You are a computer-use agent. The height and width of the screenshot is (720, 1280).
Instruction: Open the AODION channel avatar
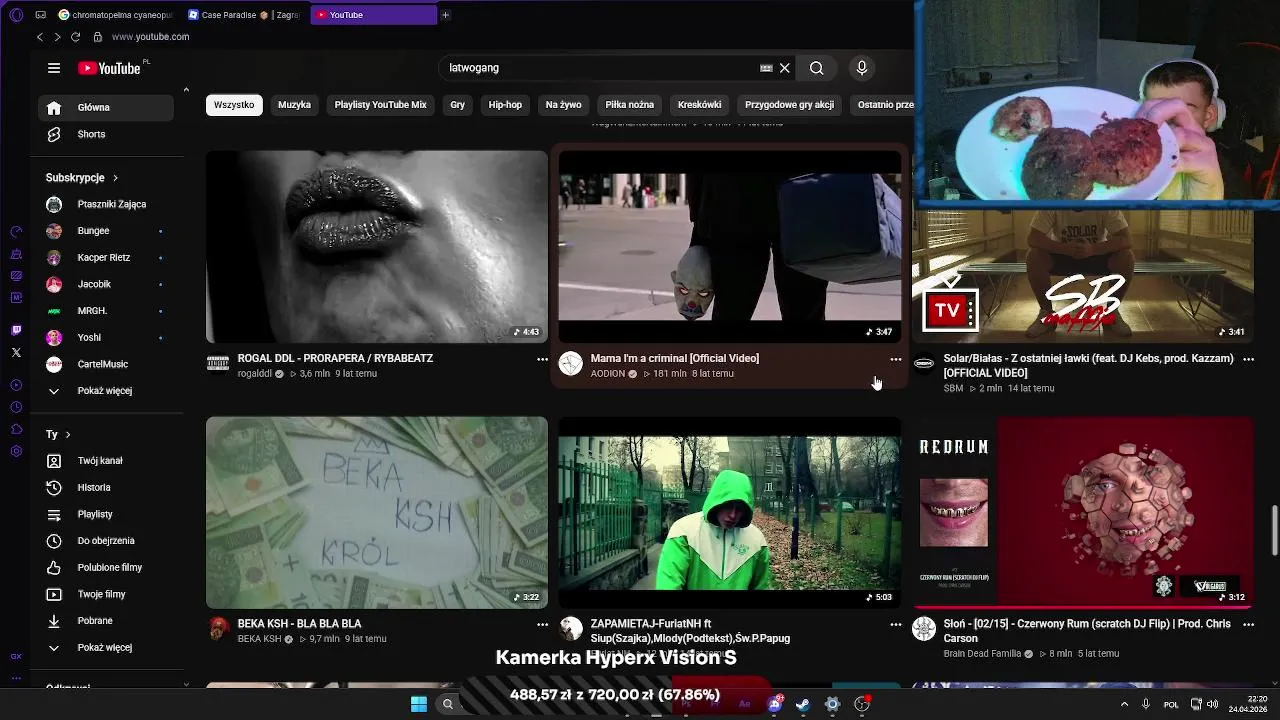(571, 364)
